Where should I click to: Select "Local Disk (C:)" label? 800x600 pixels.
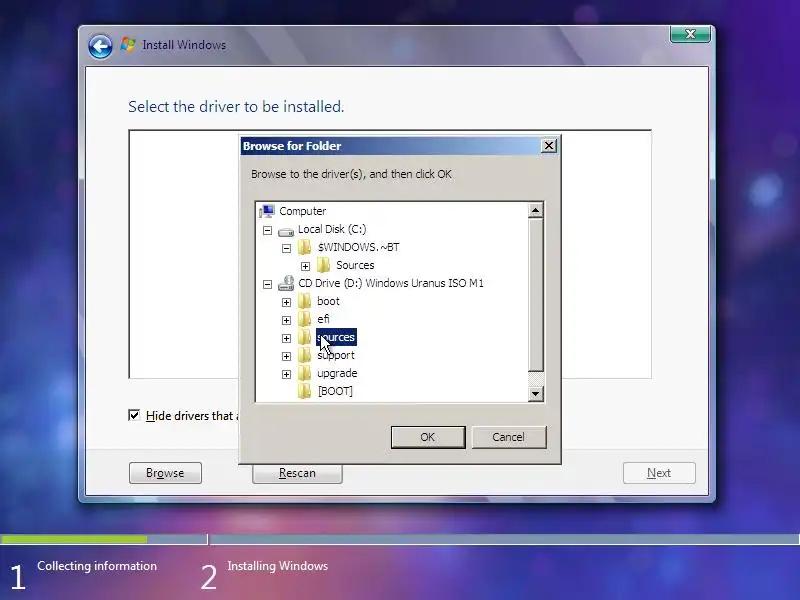tap(332, 229)
